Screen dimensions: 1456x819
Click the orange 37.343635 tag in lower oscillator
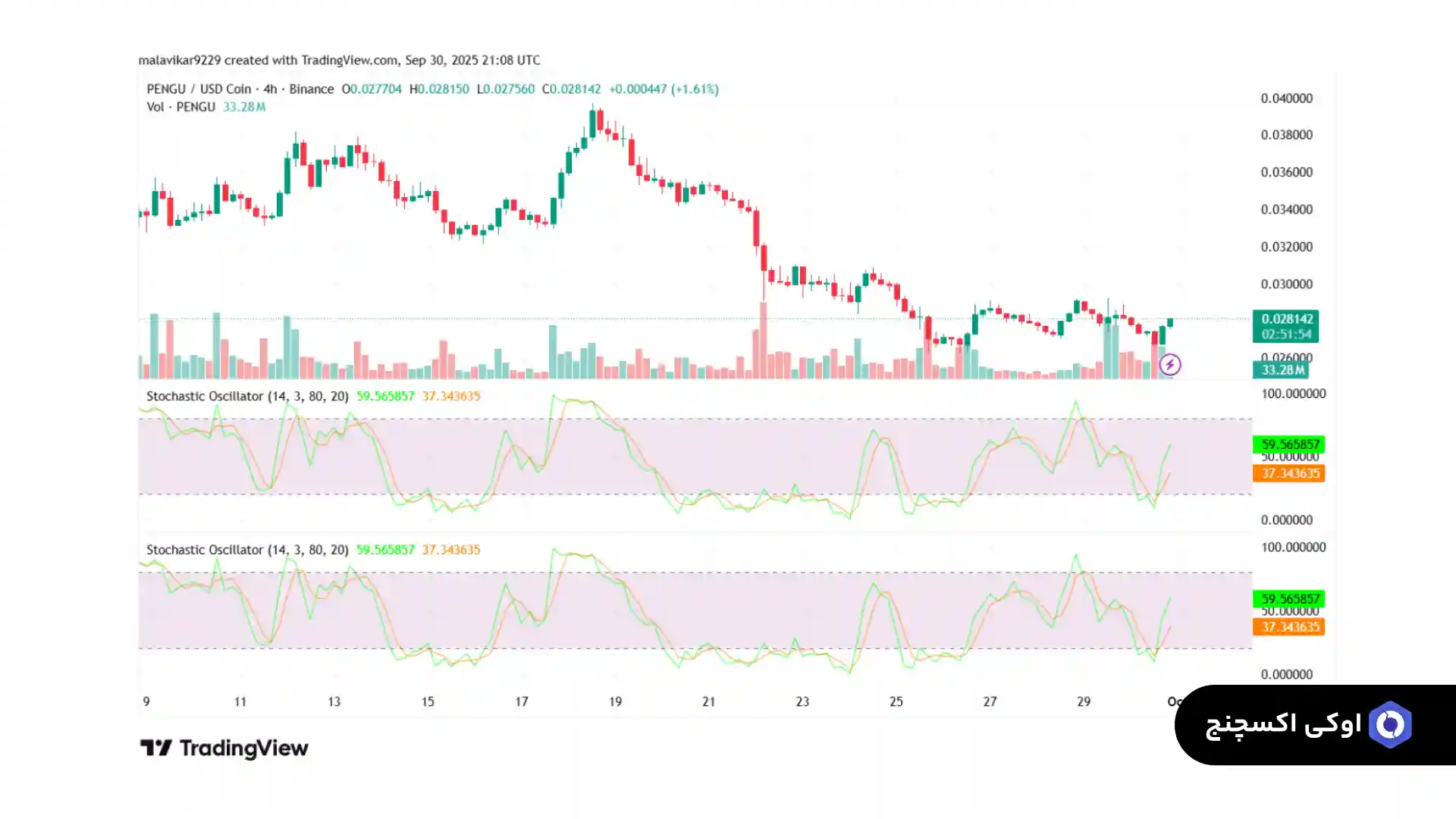tap(1289, 627)
